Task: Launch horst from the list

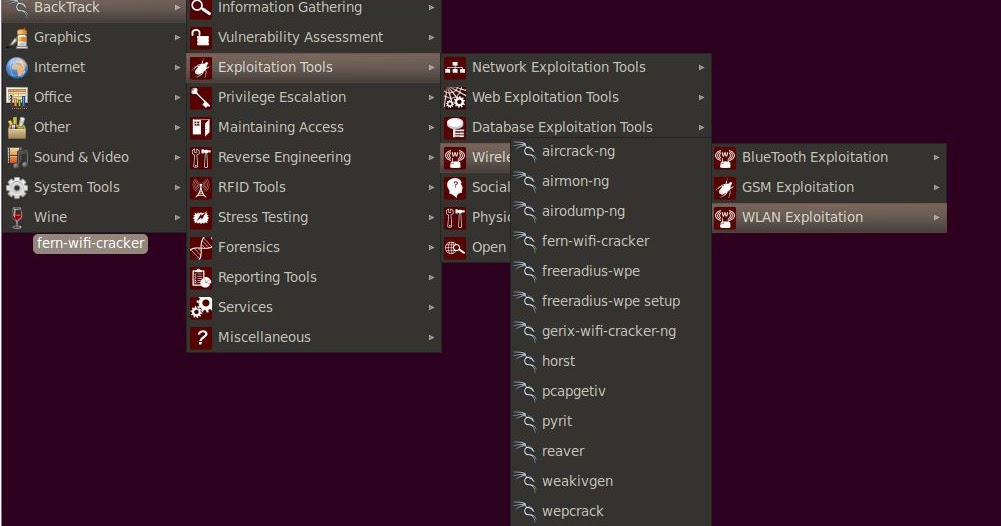Action: point(611,361)
